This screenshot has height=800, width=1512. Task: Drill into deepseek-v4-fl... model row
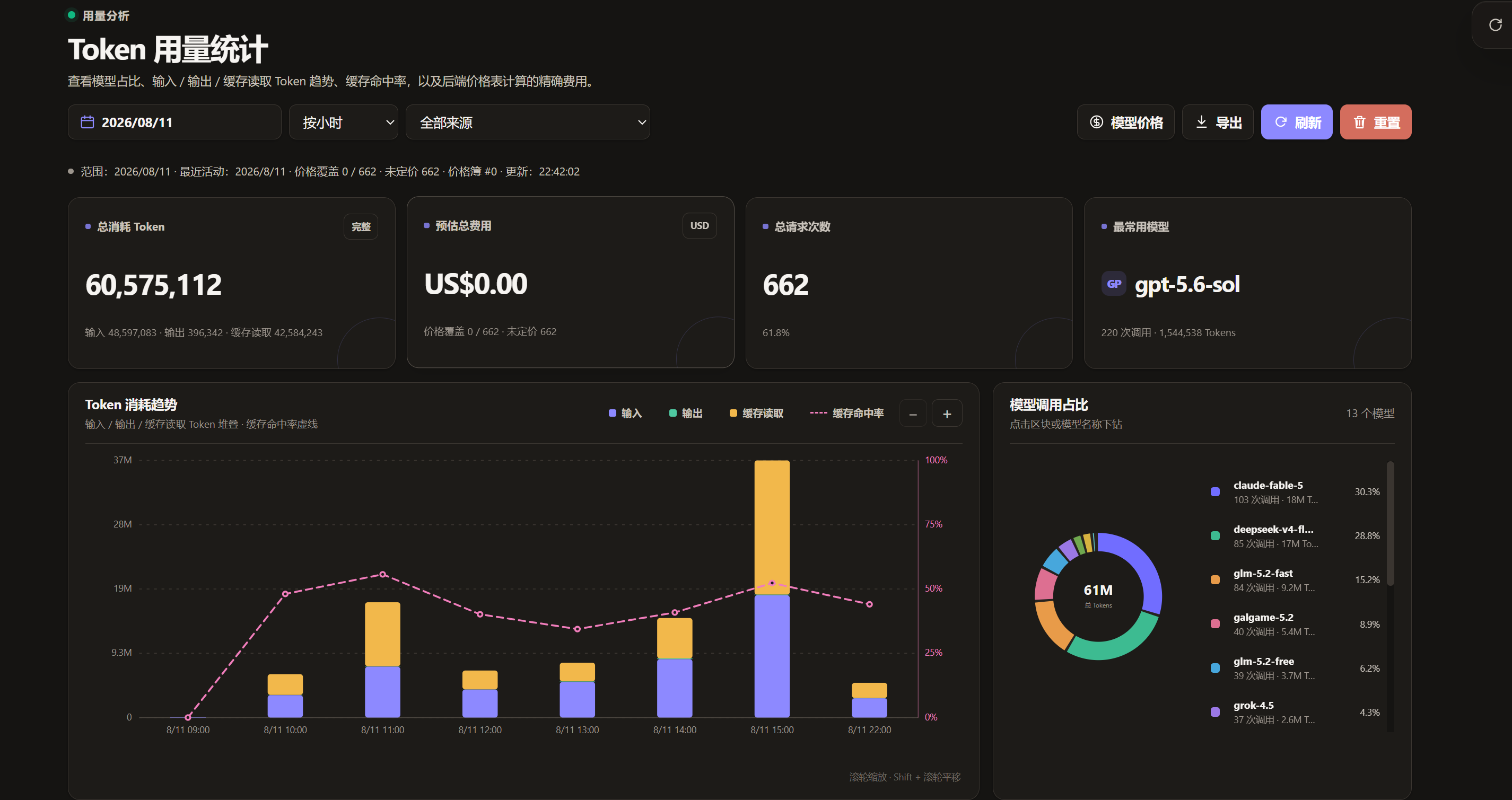1295,536
